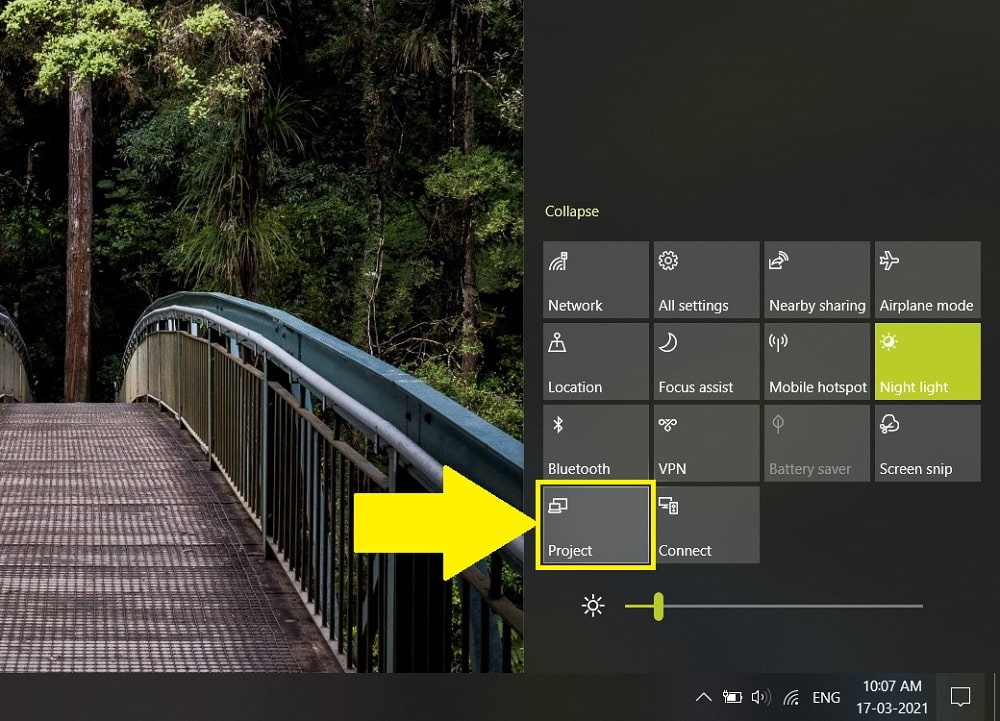Enable Focus assist
This screenshot has width=1000, height=721.
click(x=706, y=361)
